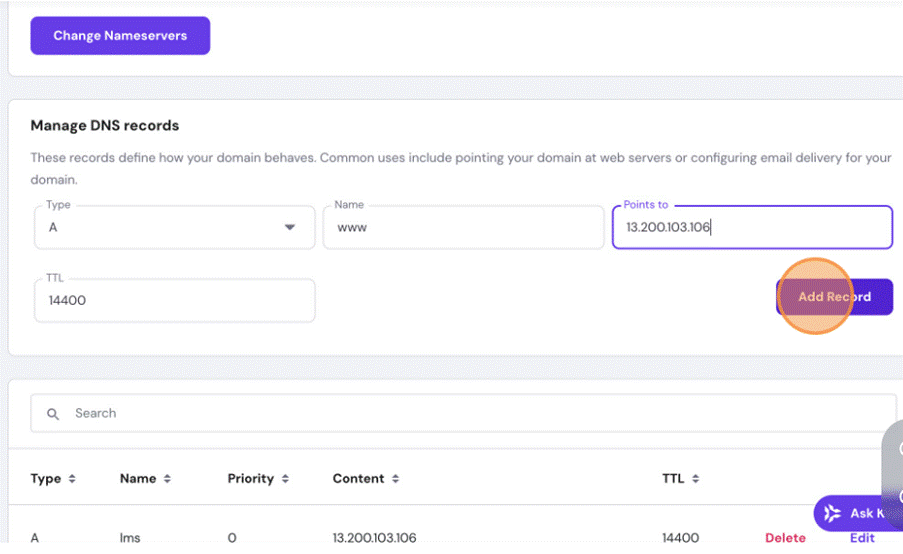Viewport: 903px width, 554px height.
Task: Sort records by the Type column arrows
Action: (72, 479)
